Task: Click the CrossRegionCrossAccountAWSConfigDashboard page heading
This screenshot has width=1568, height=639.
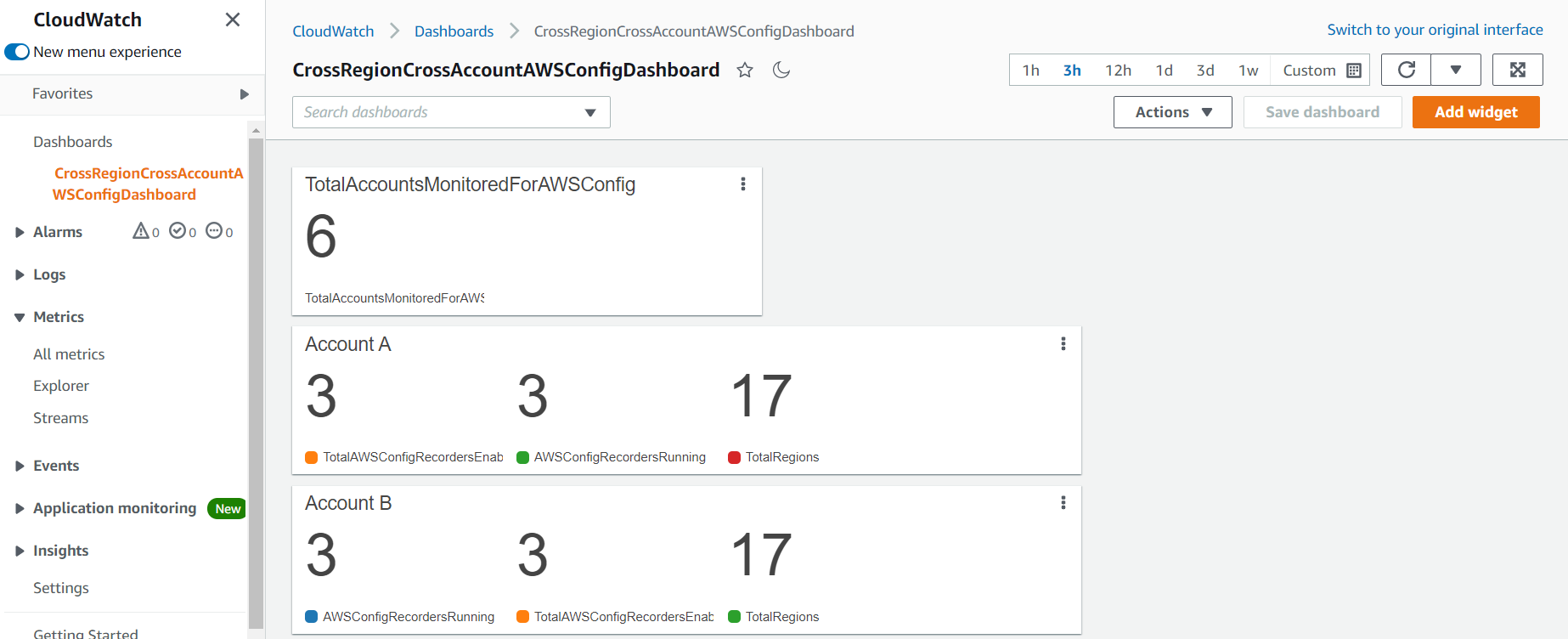Action: [506, 70]
